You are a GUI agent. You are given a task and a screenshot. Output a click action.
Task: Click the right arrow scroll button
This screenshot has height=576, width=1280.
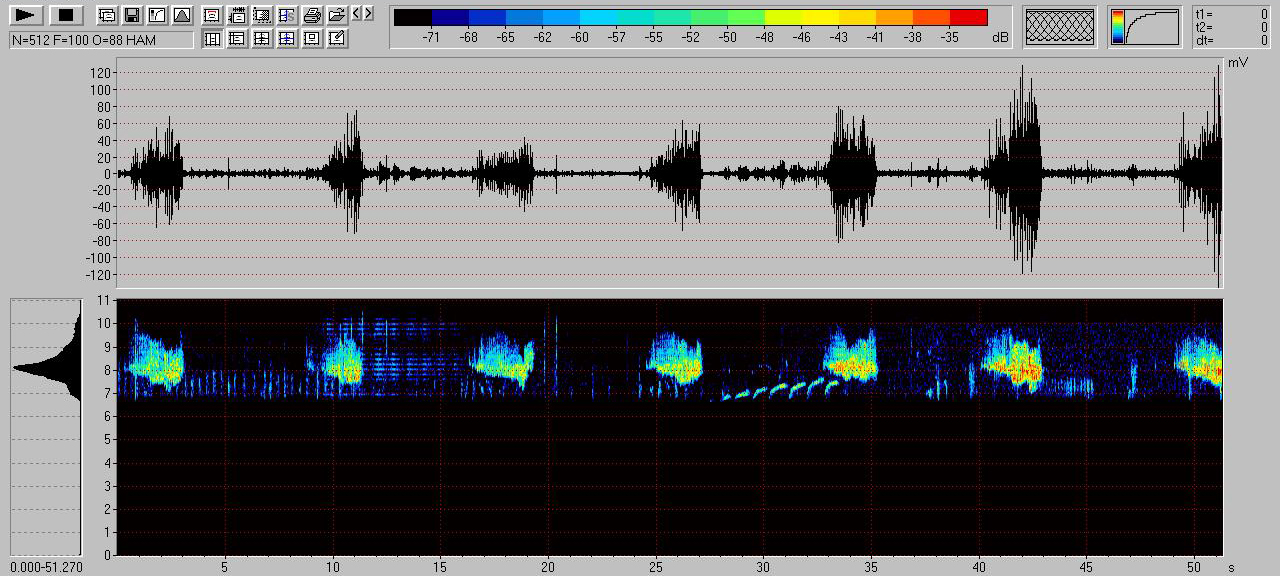[369, 13]
